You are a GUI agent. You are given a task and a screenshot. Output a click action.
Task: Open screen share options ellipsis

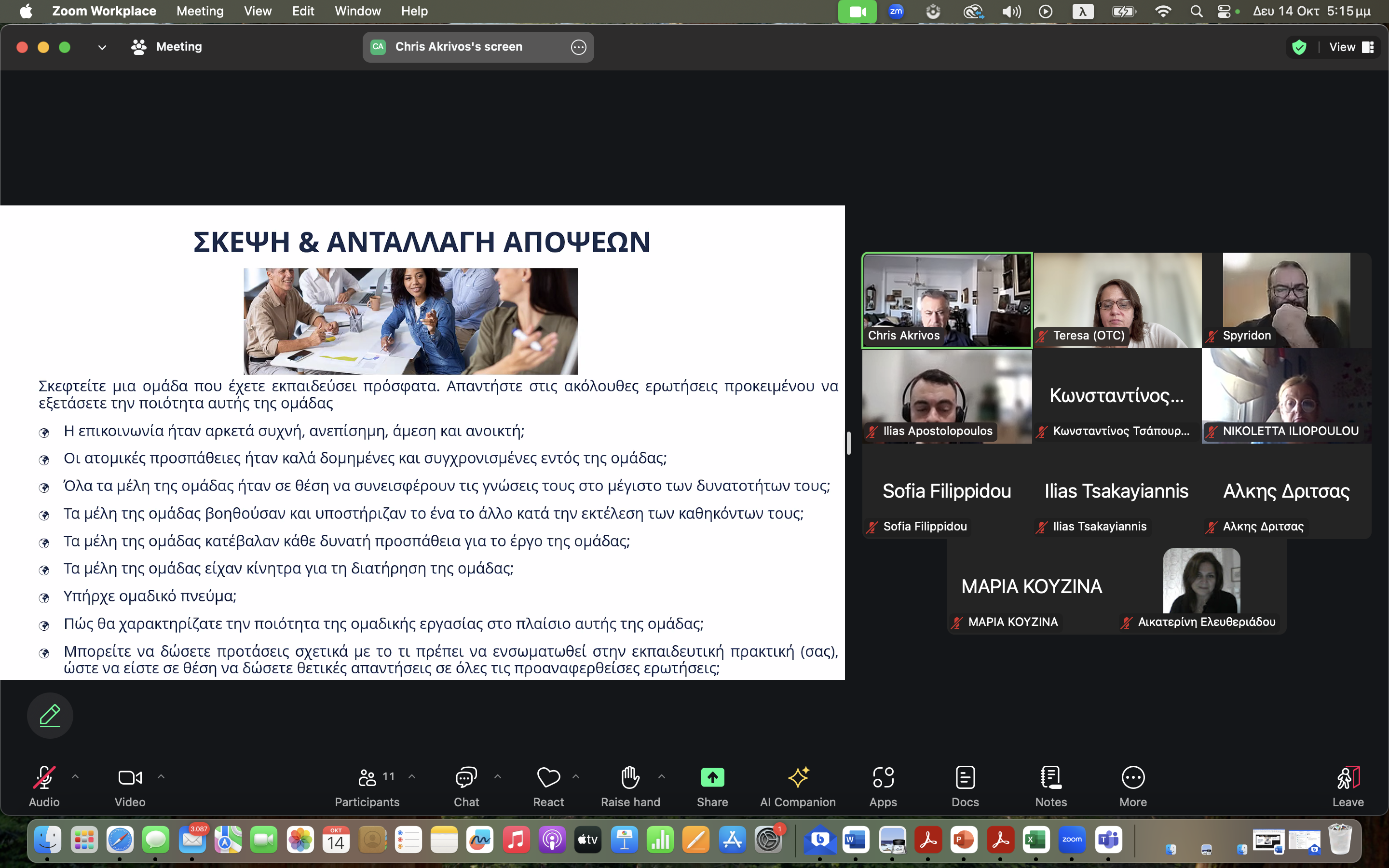(579, 47)
